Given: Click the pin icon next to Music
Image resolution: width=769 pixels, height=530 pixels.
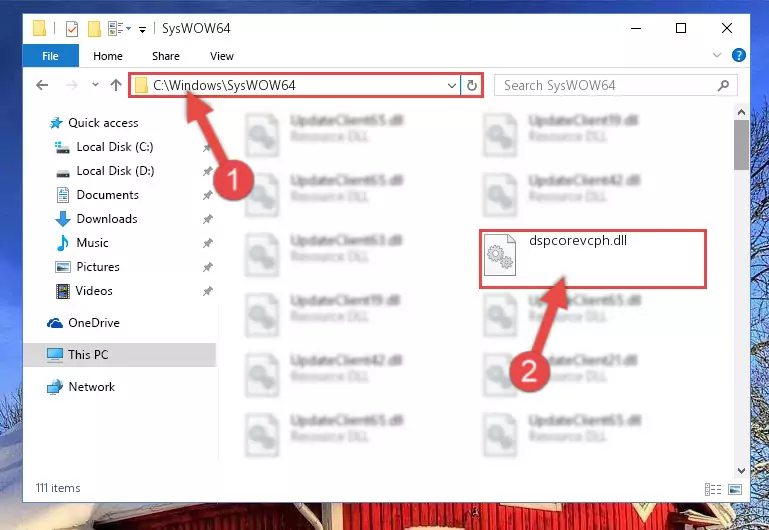Looking at the screenshot, I should pos(207,243).
